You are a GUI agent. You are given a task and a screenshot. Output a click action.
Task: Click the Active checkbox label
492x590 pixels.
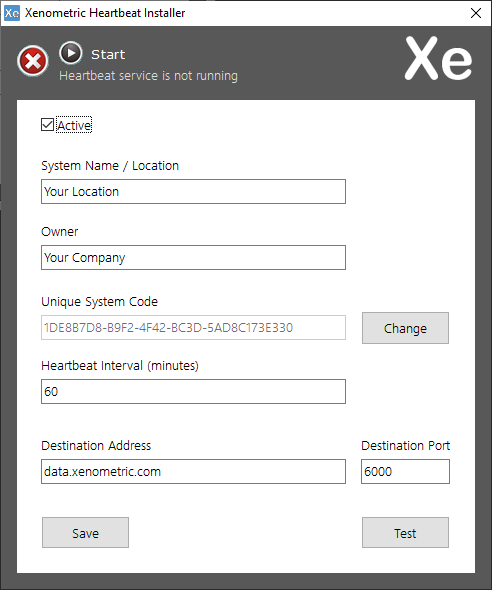[74, 125]
